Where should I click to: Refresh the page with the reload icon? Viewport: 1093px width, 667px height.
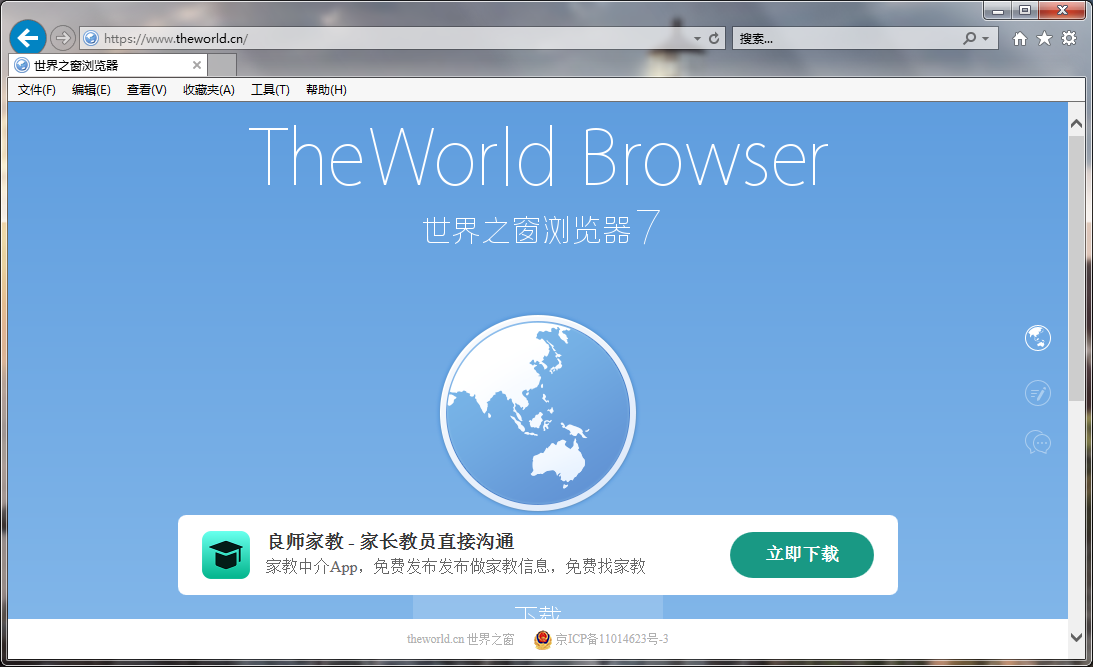click(x=714, y=38)
